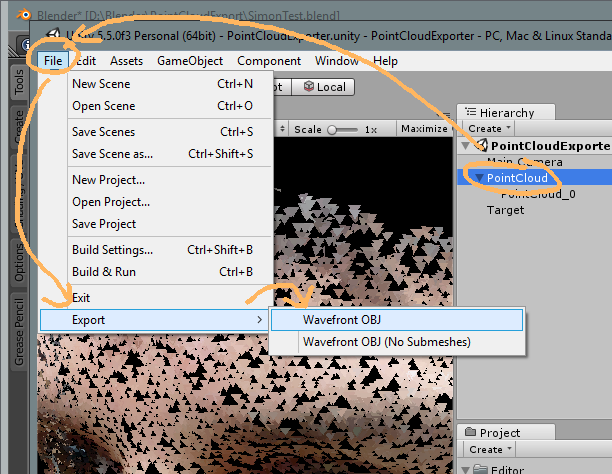This screenshot has width=612, height=474.
Task: Collapse the PointCloudExporter scene
Action: pos(465,146)
